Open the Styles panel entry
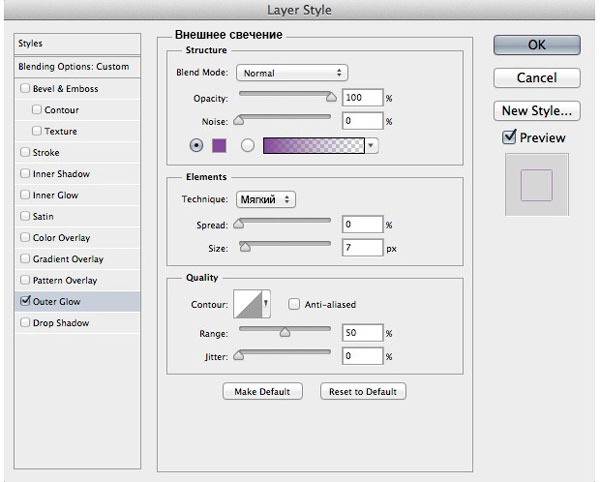600x482 pixels. tap(77, 43)
